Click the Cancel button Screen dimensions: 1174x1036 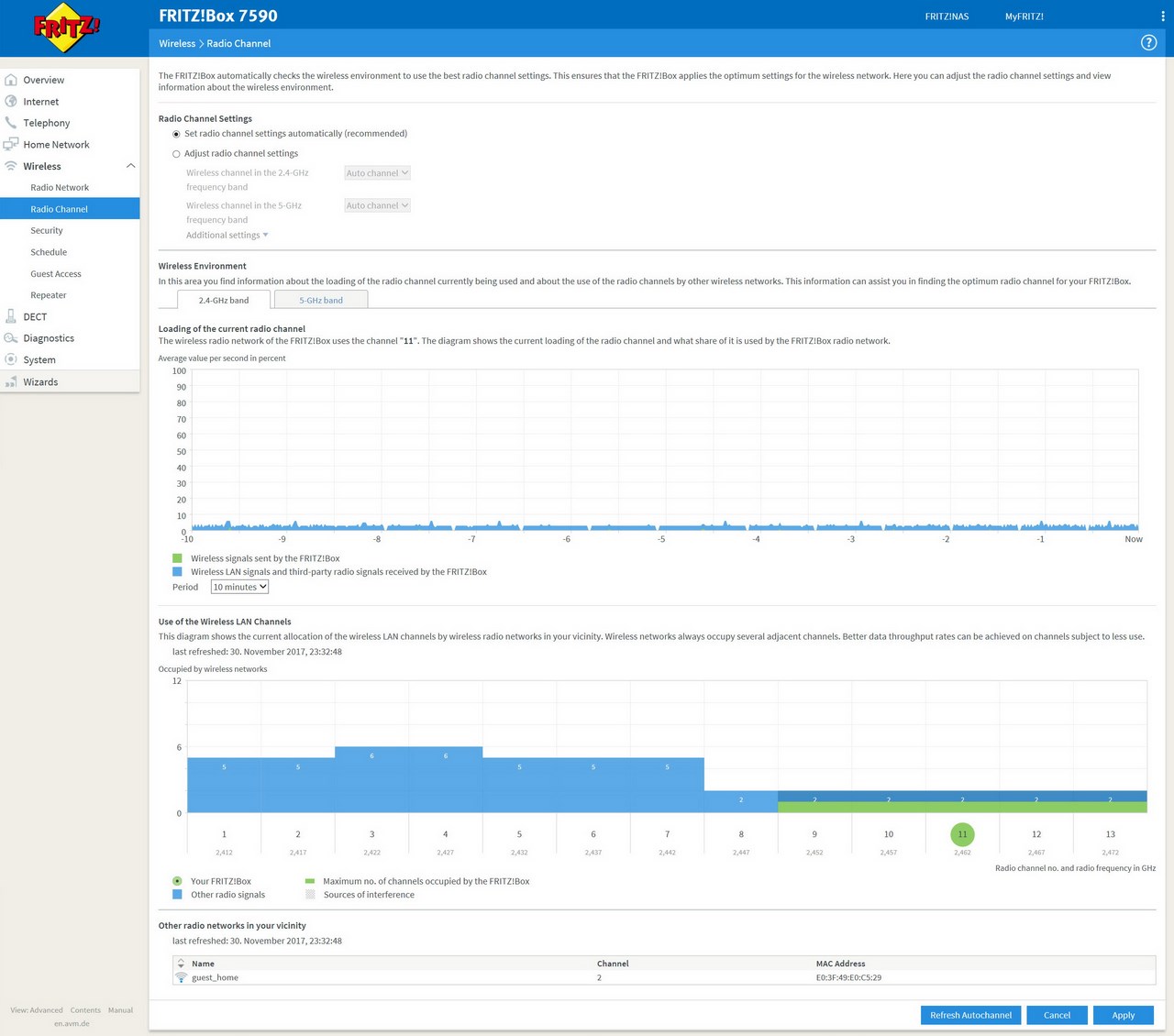(1057, 1015)
